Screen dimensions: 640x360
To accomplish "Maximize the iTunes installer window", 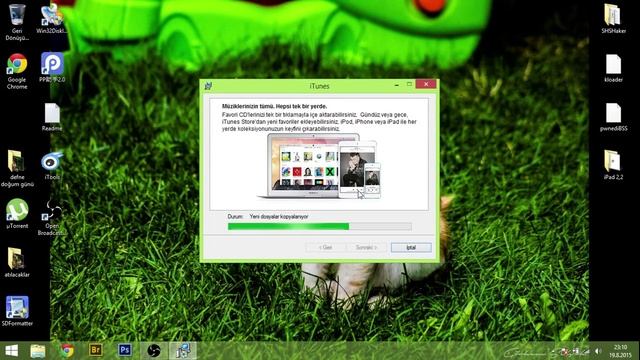I will [x=409, y=84].
